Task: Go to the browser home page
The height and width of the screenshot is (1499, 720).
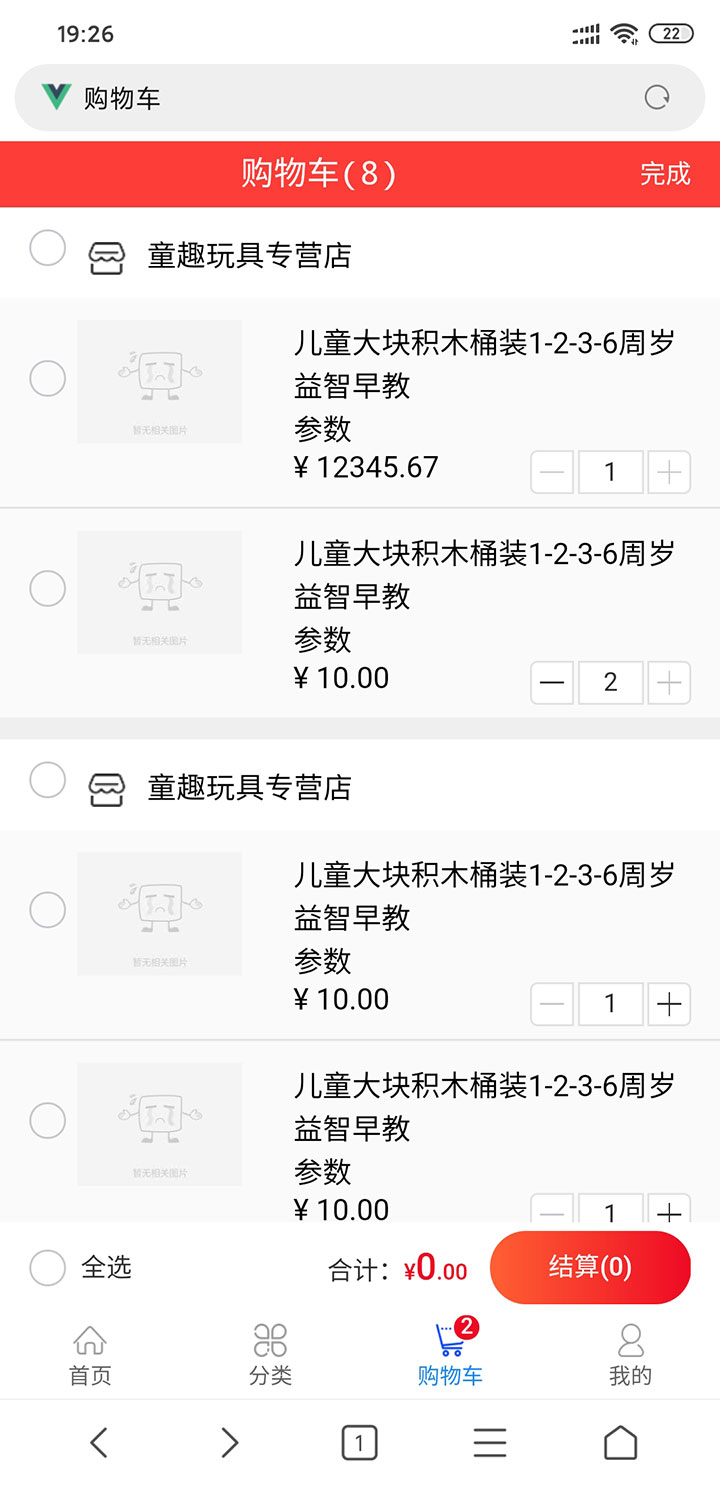Action: (x=620, y=1443)
